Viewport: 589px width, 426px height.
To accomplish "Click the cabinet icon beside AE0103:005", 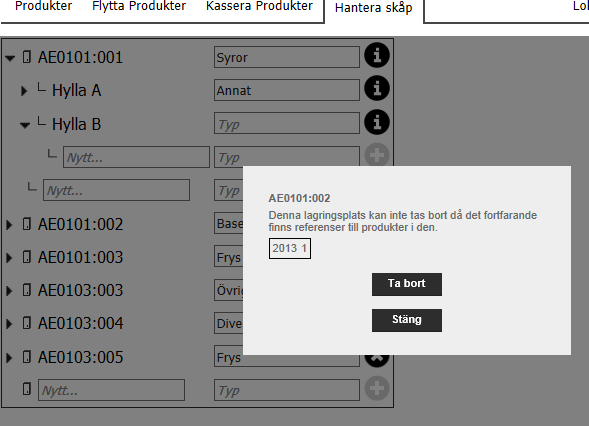I will click(27, 357).
